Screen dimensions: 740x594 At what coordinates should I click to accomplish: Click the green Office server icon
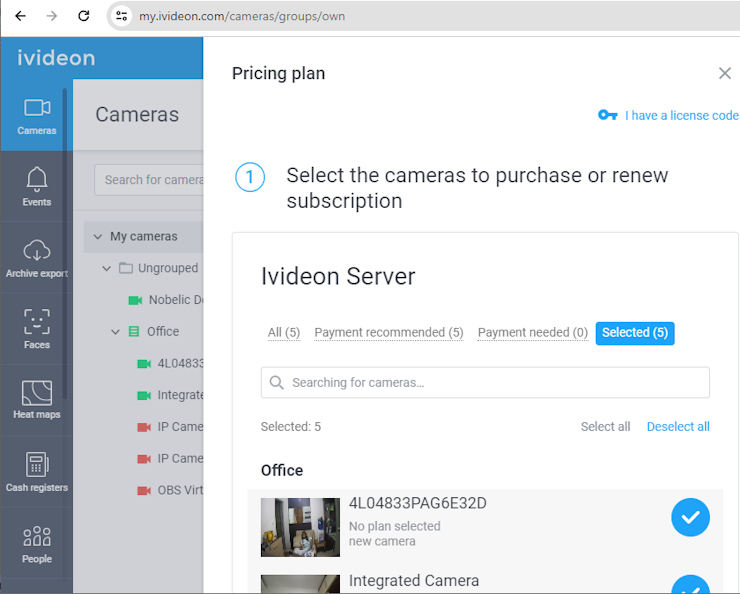pos(134,332)
